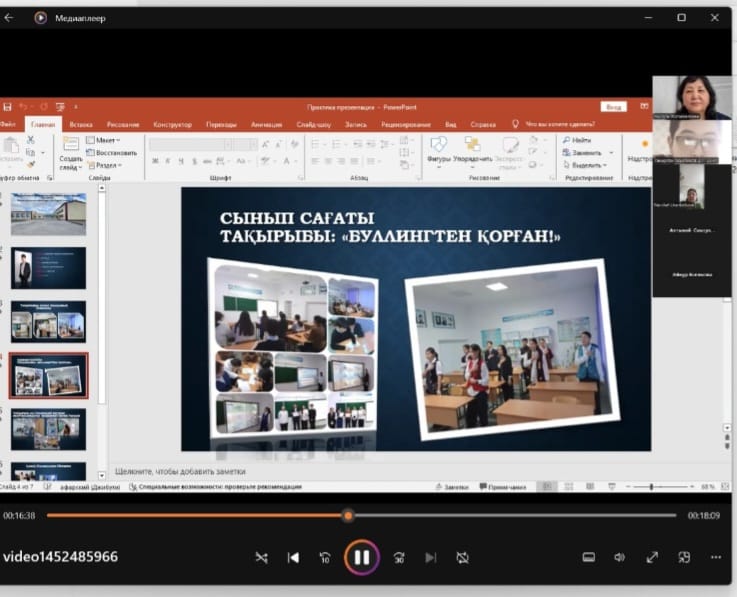The width and height of the screenshot is (737, 597).
Task: Skip forward 30 seconds
Action: [398, 557]
